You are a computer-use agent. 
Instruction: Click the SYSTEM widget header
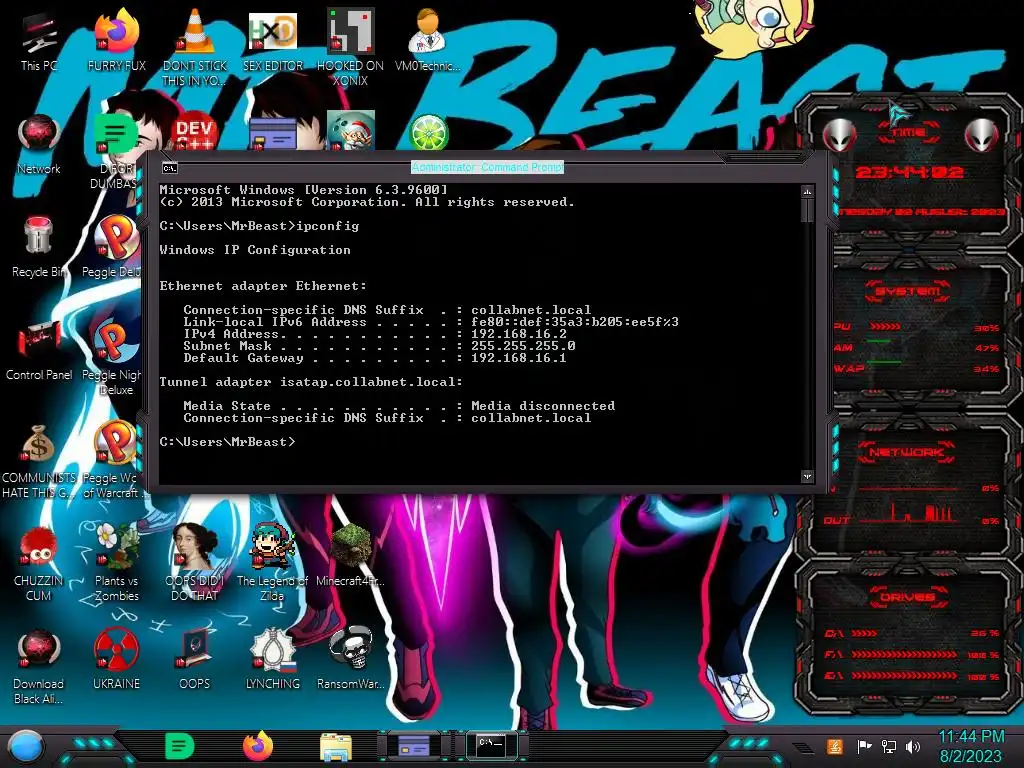pos(908,291)
